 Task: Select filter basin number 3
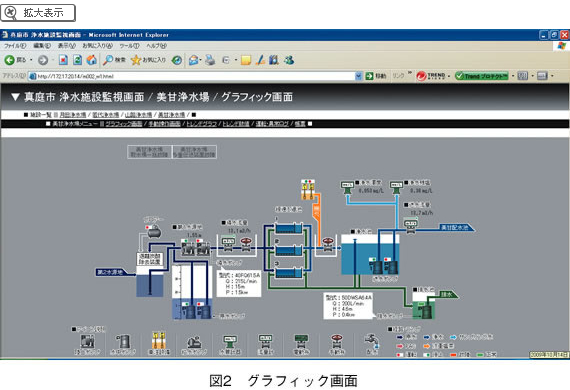point(289,273)
